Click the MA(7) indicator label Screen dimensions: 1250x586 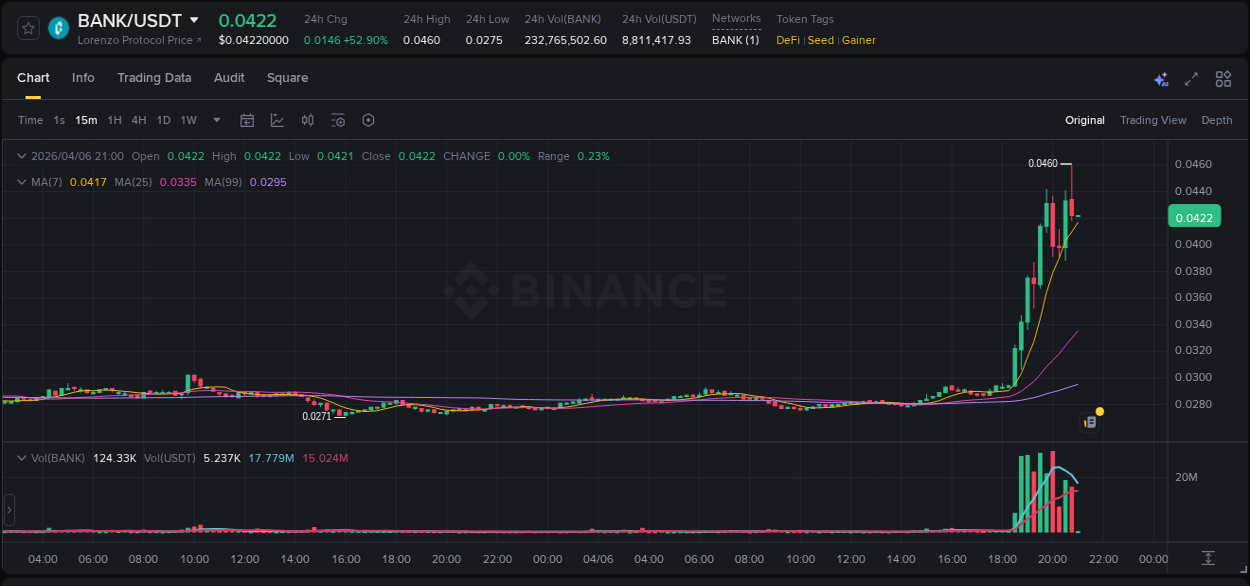pos(47,182)
